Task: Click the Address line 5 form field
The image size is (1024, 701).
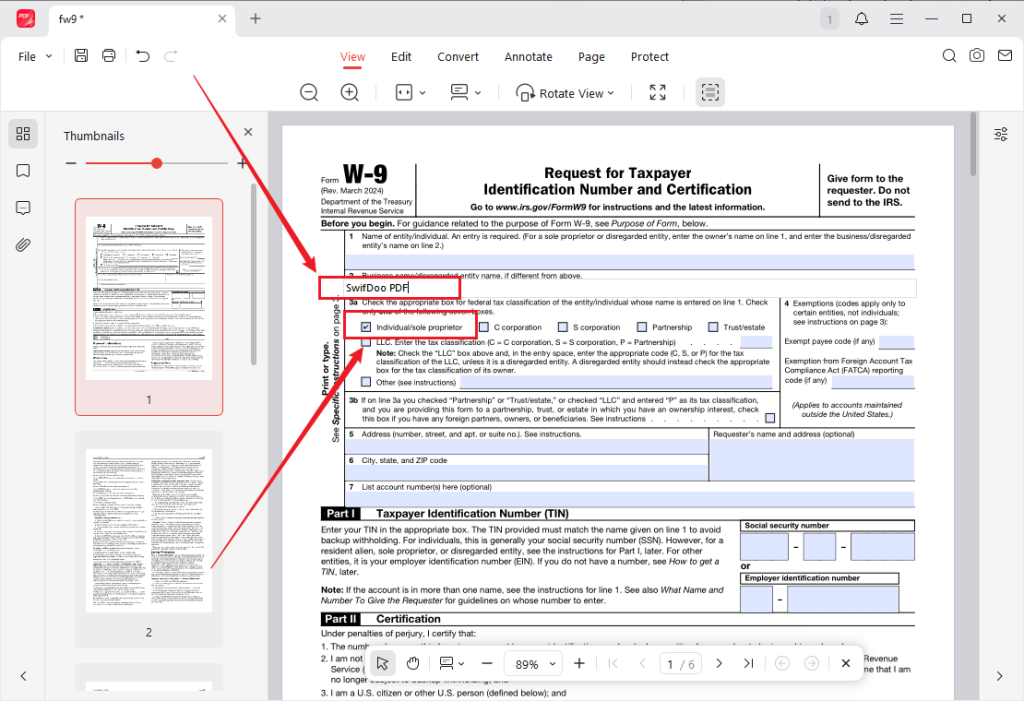Action: tap(526, 447)
